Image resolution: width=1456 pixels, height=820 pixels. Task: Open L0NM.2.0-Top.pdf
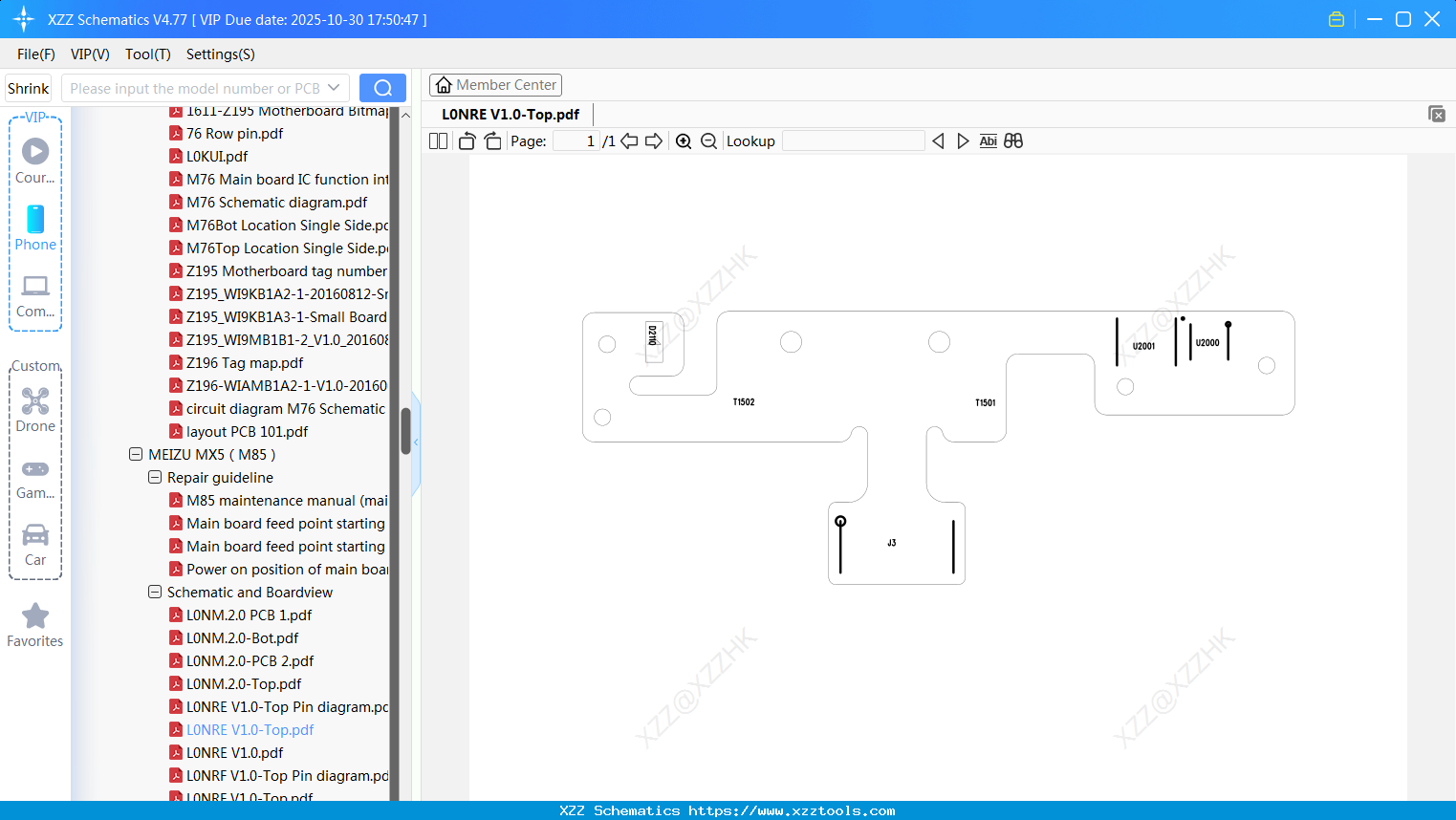click(x=244, y=684)
